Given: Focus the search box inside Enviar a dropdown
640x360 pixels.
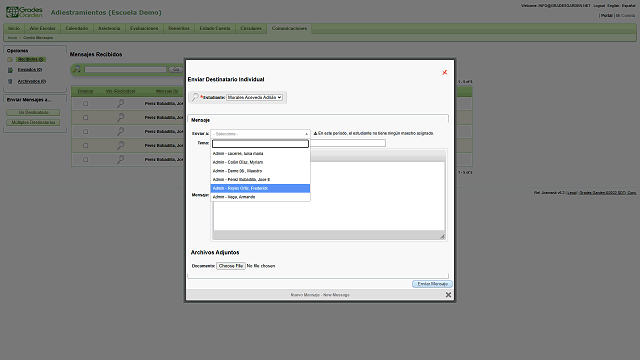Looking at the screenshot, I should click(260, 144).
